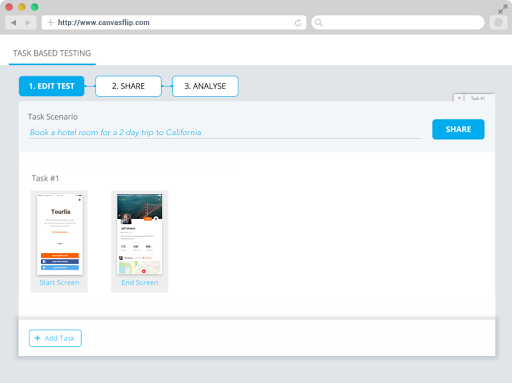
Task: Go to the 2. SHARE step
Action: [128, 86]
